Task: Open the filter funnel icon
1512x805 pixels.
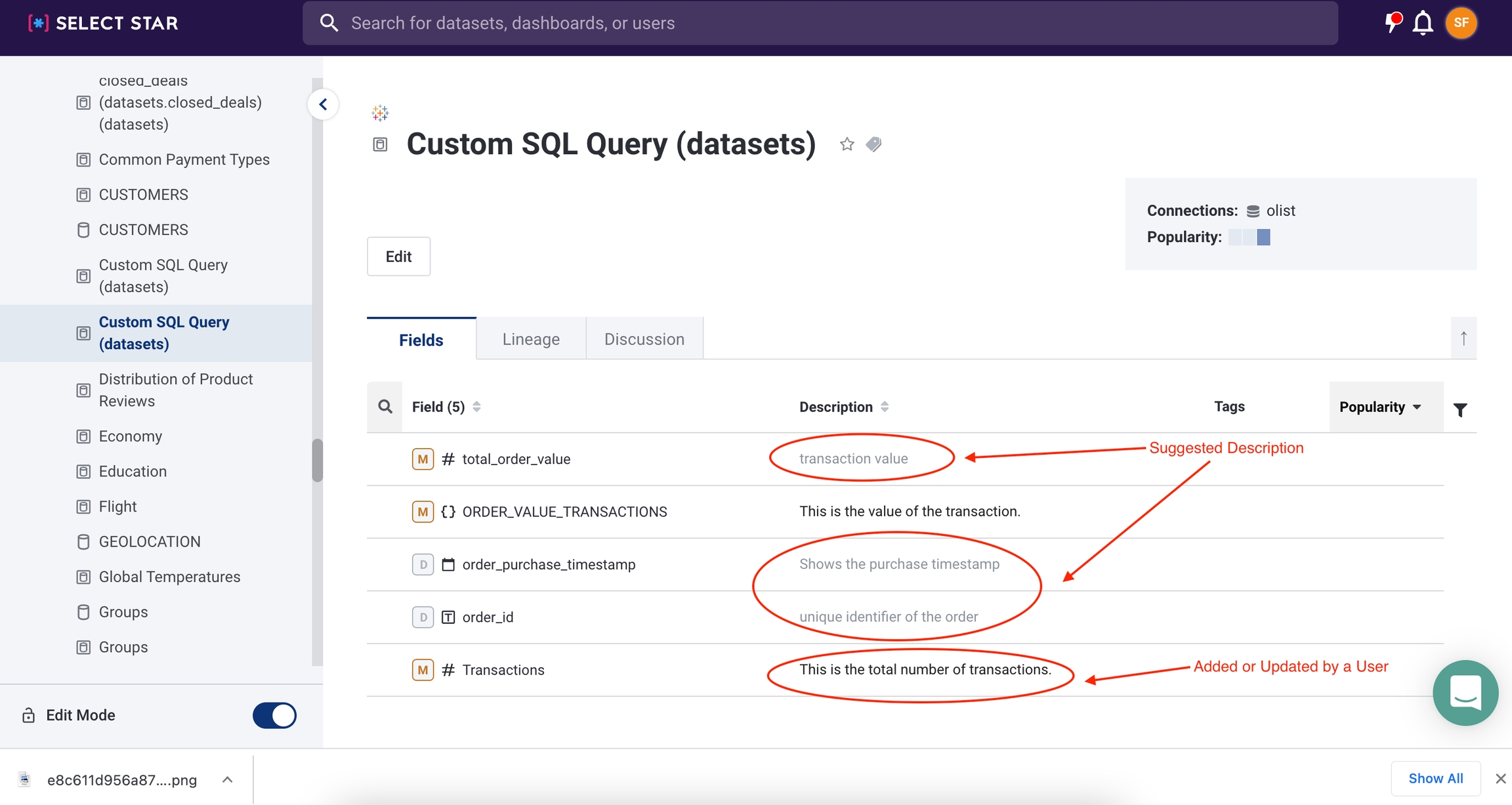Action: point(1460,410)
